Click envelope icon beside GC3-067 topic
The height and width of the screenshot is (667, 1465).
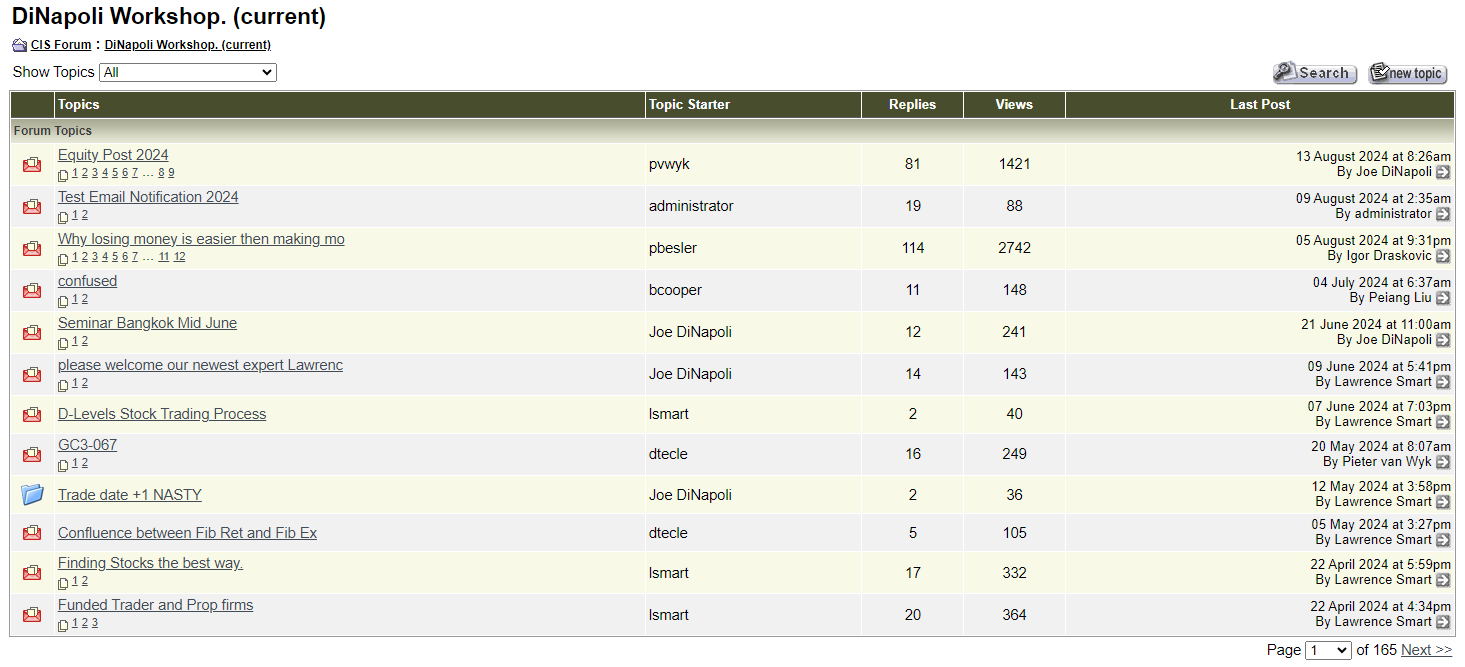click(x=32, y=454)
